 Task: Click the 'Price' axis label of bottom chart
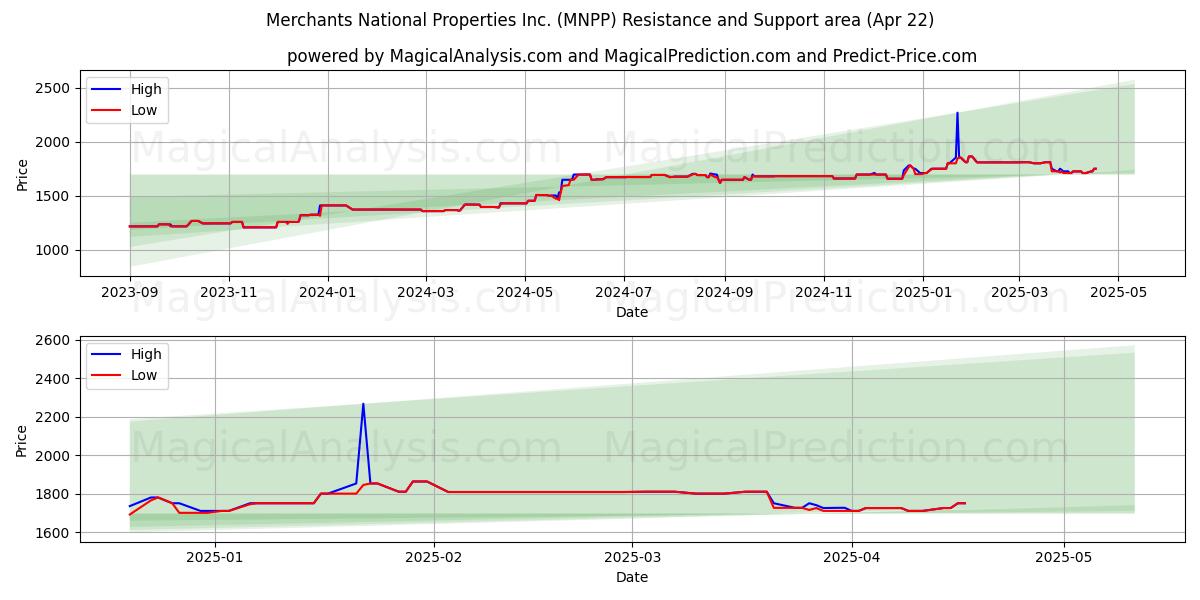tap(22, 440)
